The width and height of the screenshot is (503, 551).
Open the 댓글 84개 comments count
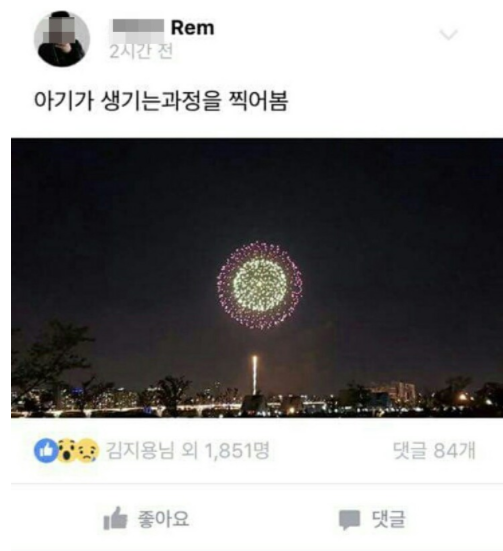click(x=434, y=450)
